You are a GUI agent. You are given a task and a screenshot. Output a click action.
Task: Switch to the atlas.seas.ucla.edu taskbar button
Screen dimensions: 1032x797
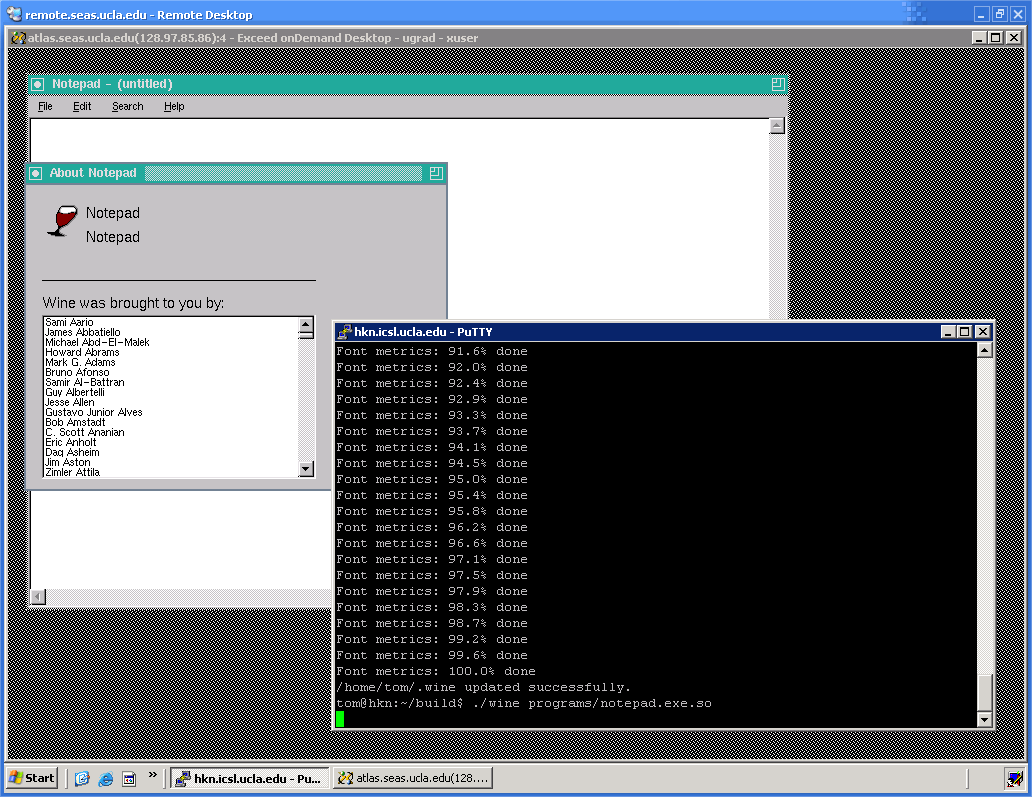click(413, 779)
